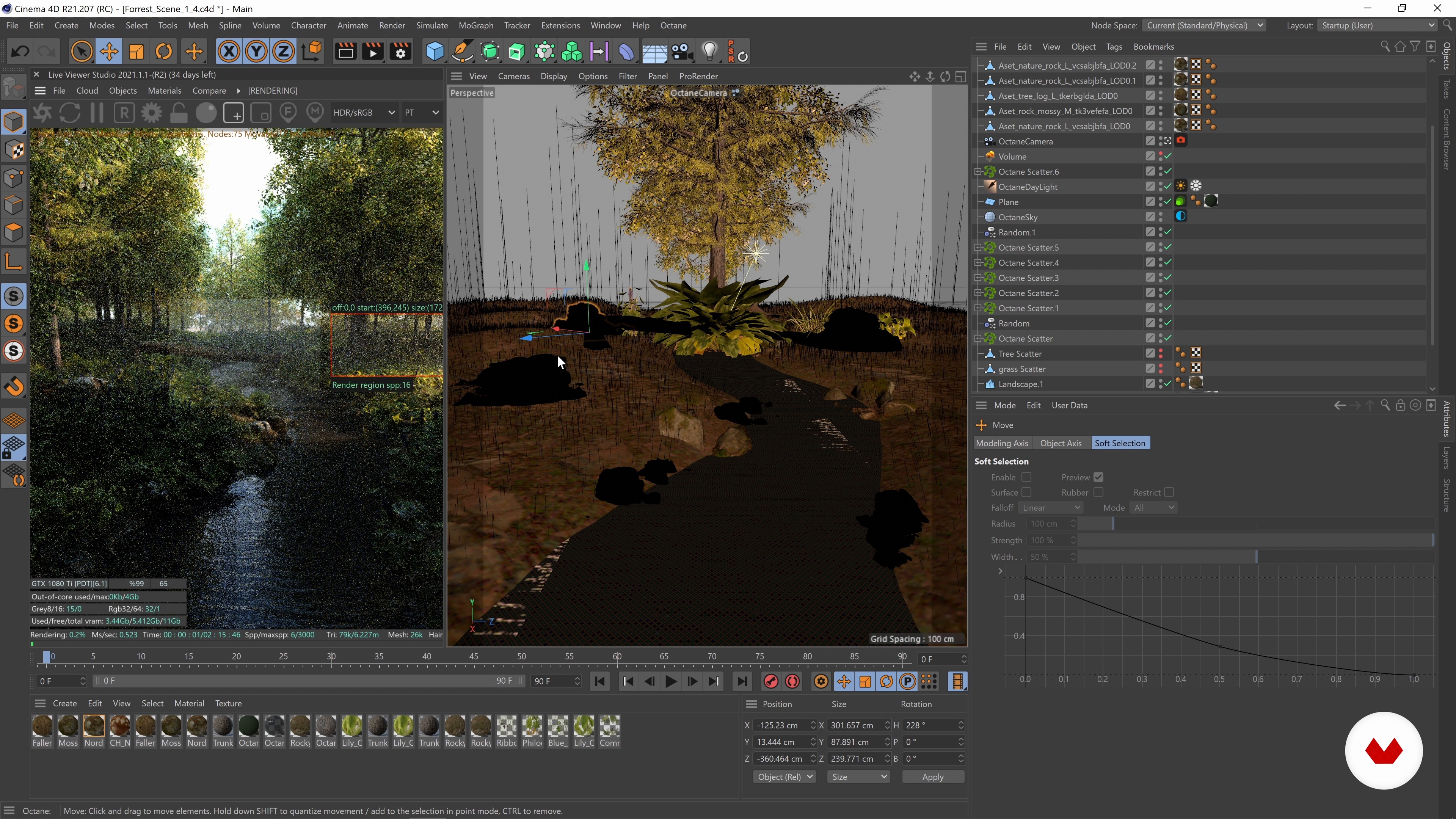Toggle the Surface checkbox
This screenshot has height=819, width=1456.
pyautogui.click(x=1026, y=492)
